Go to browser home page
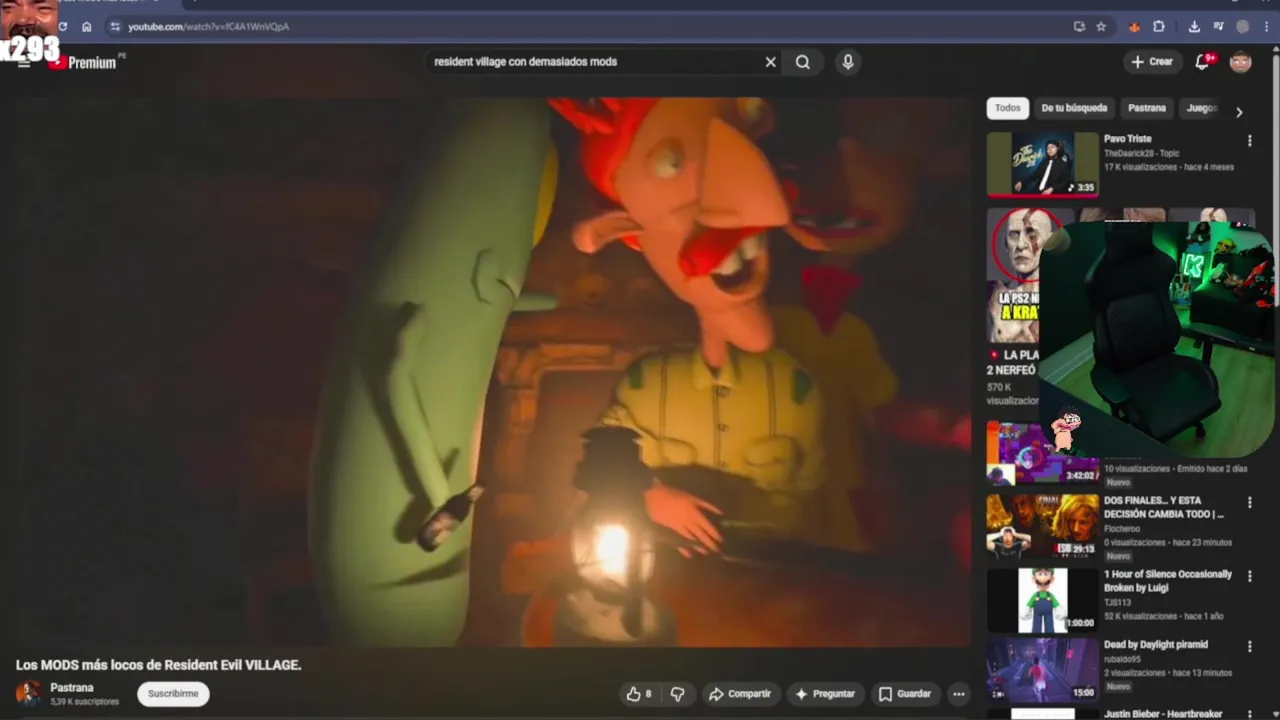The width and height of the screenshot is (1280, 720). point(87,27)
